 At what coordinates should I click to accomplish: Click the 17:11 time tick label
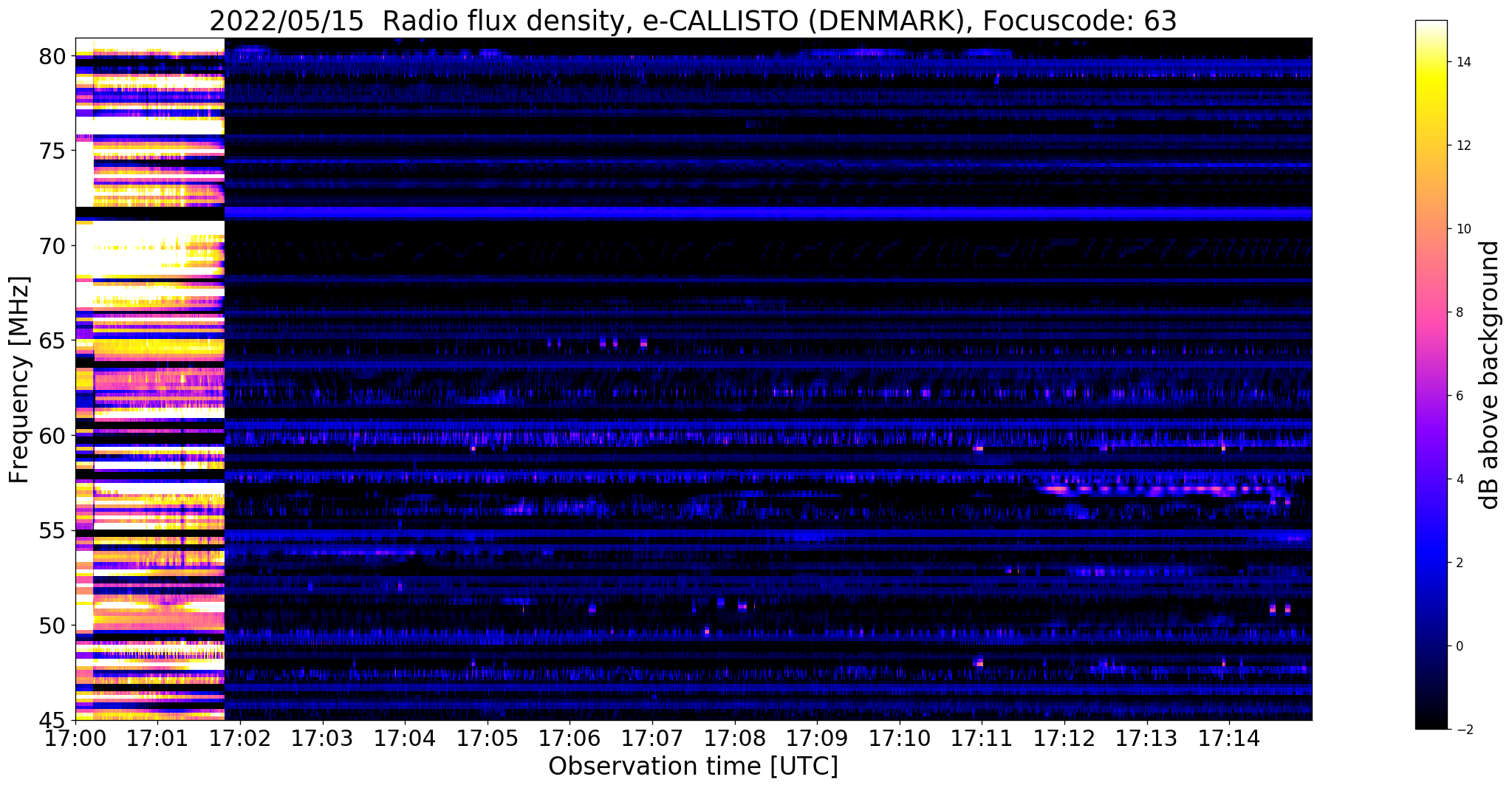click(x=982, y=739)
